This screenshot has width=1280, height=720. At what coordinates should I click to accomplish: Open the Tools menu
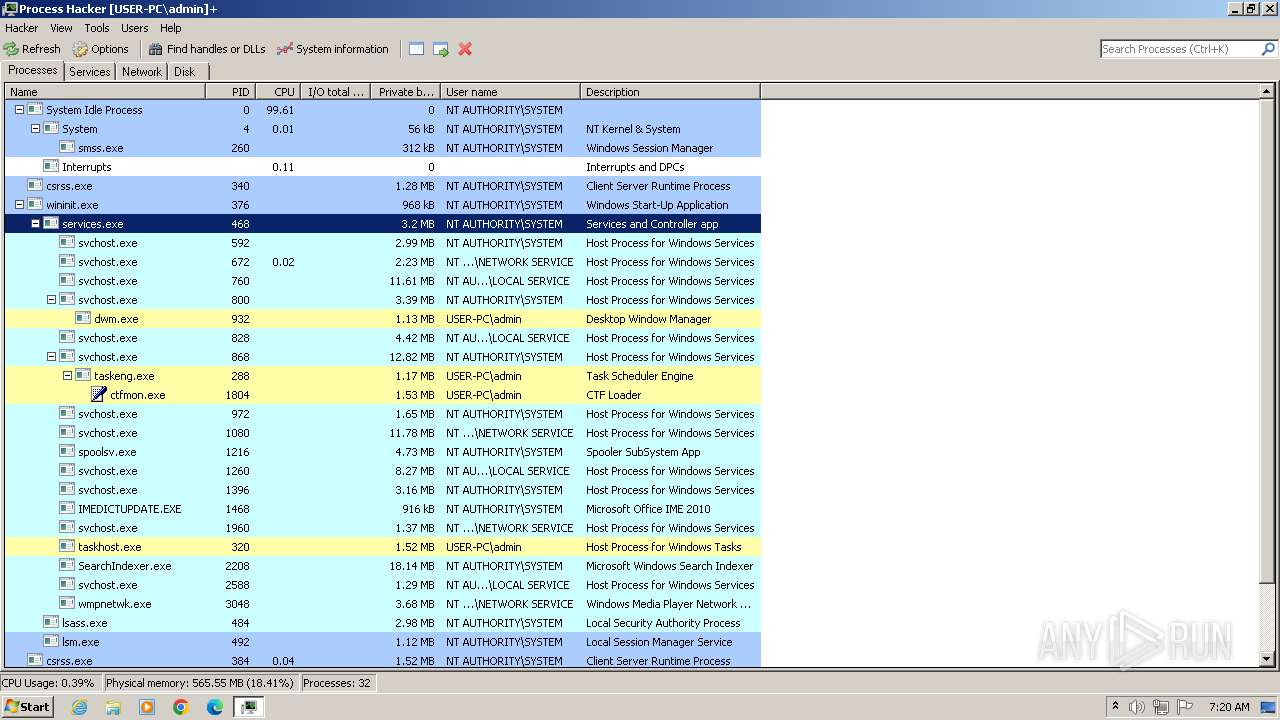[97, 28]
